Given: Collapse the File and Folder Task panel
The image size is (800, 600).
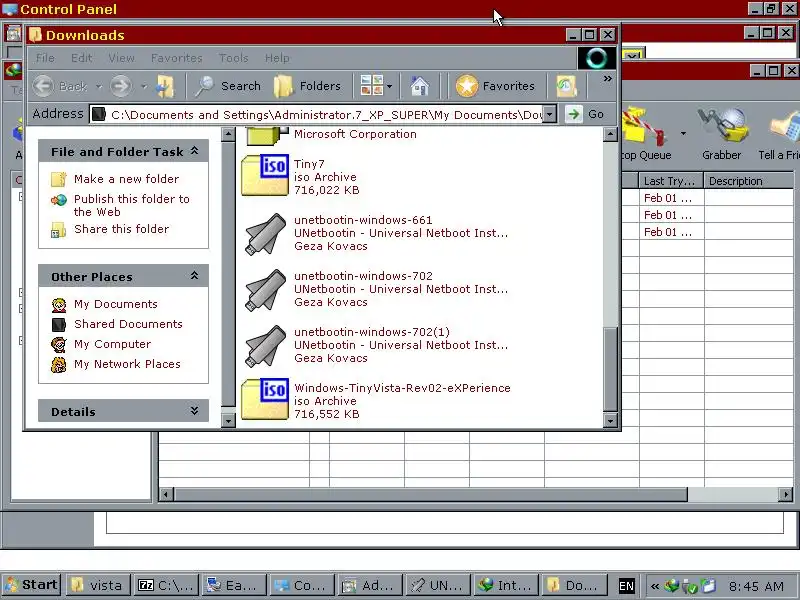Looking at the screenshot, I should (194, 151).
